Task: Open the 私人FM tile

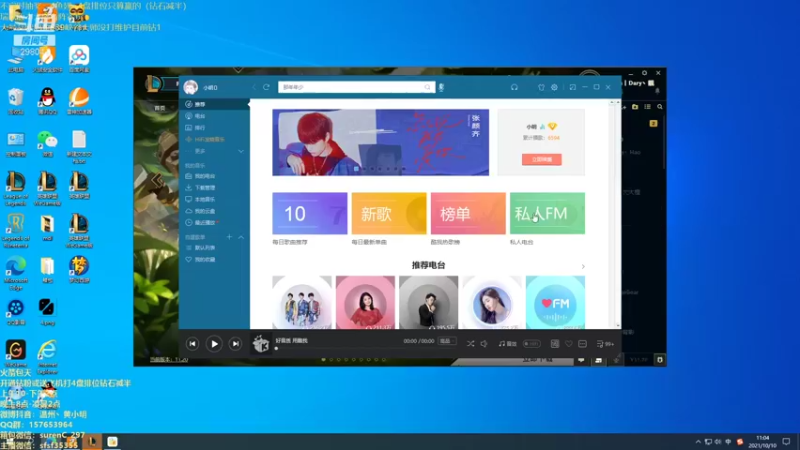Action: point(547,213)
